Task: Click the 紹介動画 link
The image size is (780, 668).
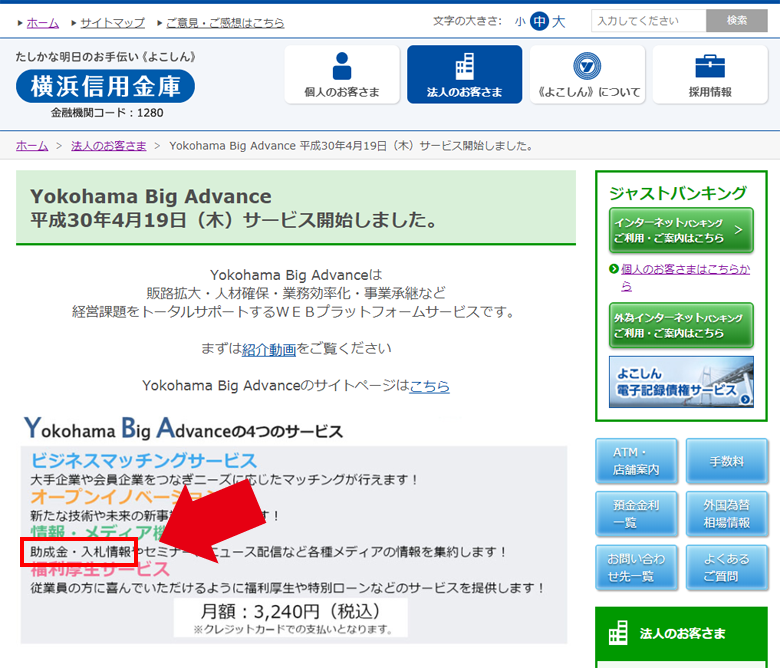Action: (269, 349)
